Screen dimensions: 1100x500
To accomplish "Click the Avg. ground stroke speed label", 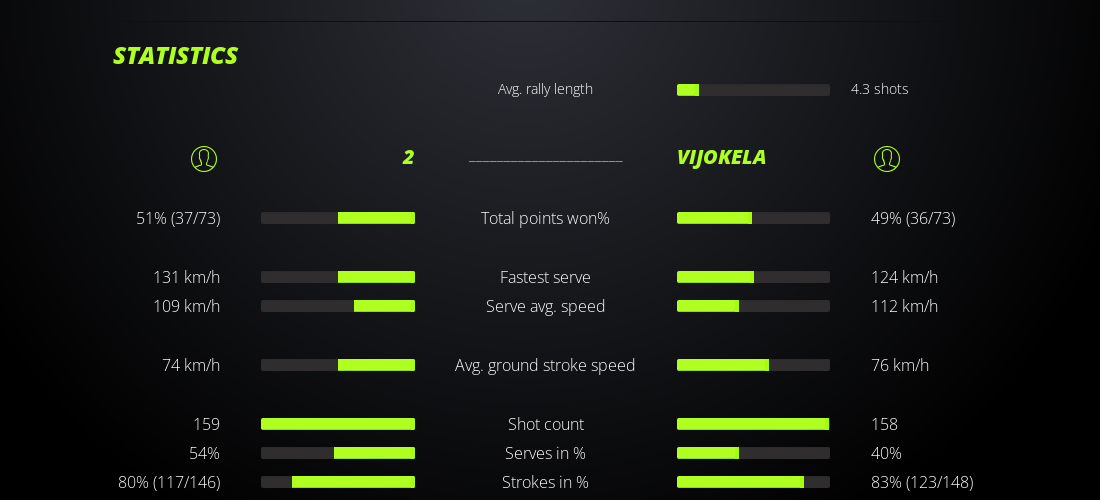I will pyautogui.click(x=545, y=365).
